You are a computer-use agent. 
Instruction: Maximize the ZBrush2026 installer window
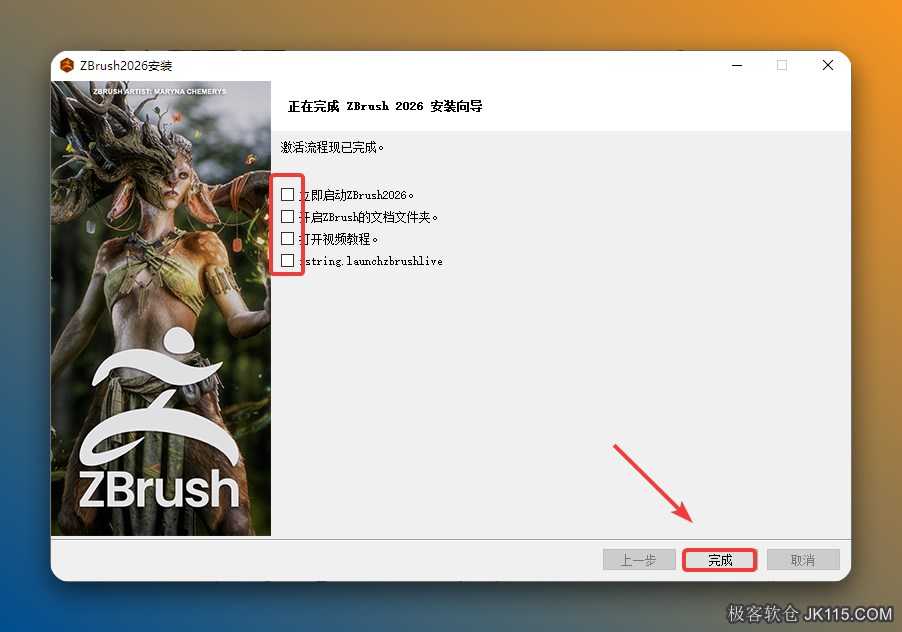point(782,66)
